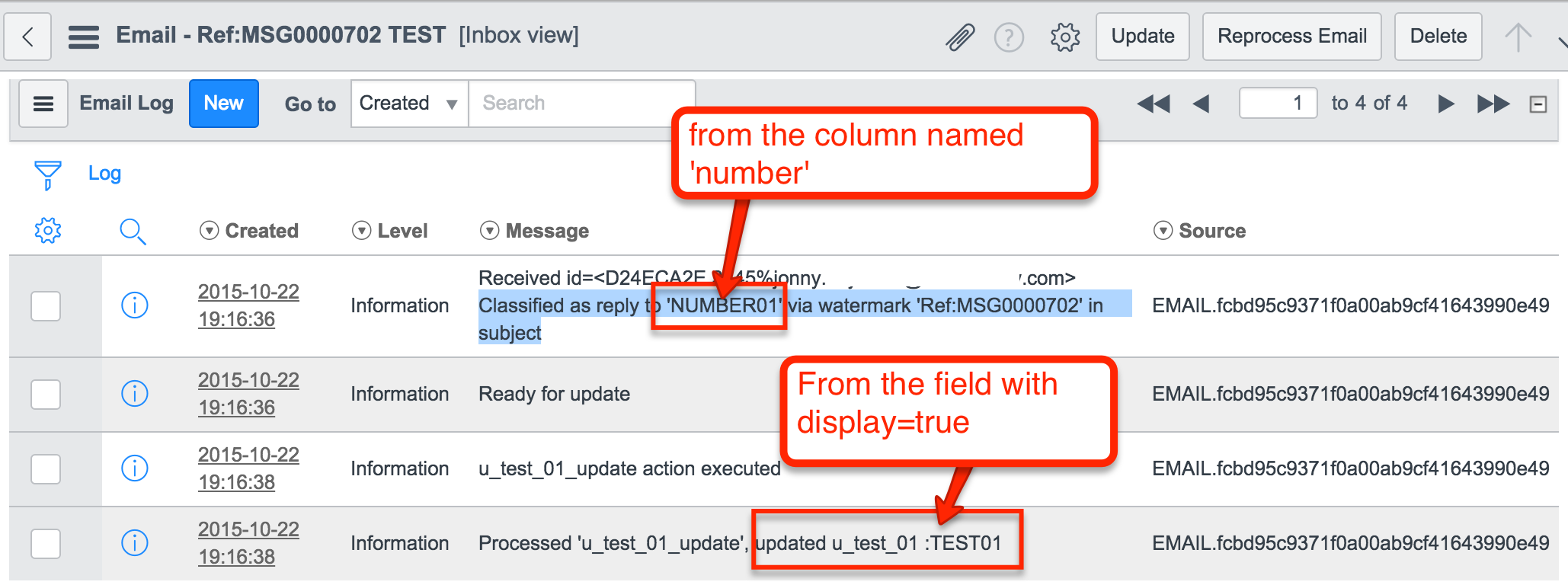Click the Log breadcrumb link

[104, 174]
